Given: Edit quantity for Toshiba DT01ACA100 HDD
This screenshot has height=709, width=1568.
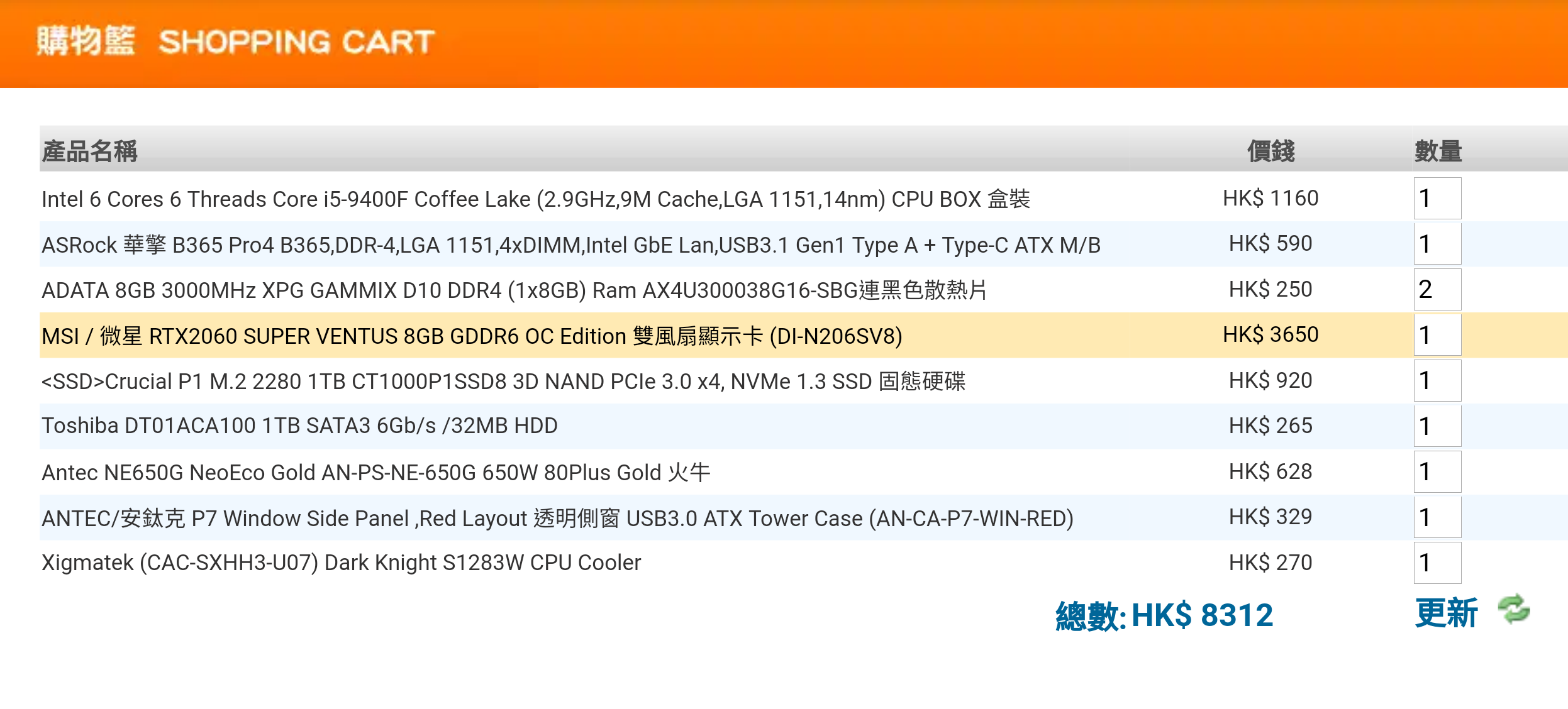Looking at the screenshot, I should (1437, 426).
